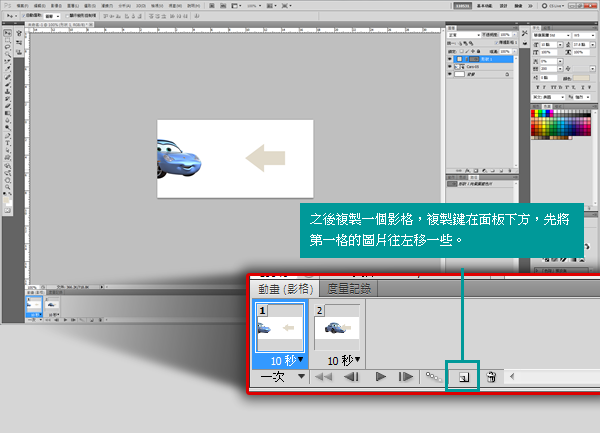
Task: Select the Horizontal Type tool
Action: 7,143
